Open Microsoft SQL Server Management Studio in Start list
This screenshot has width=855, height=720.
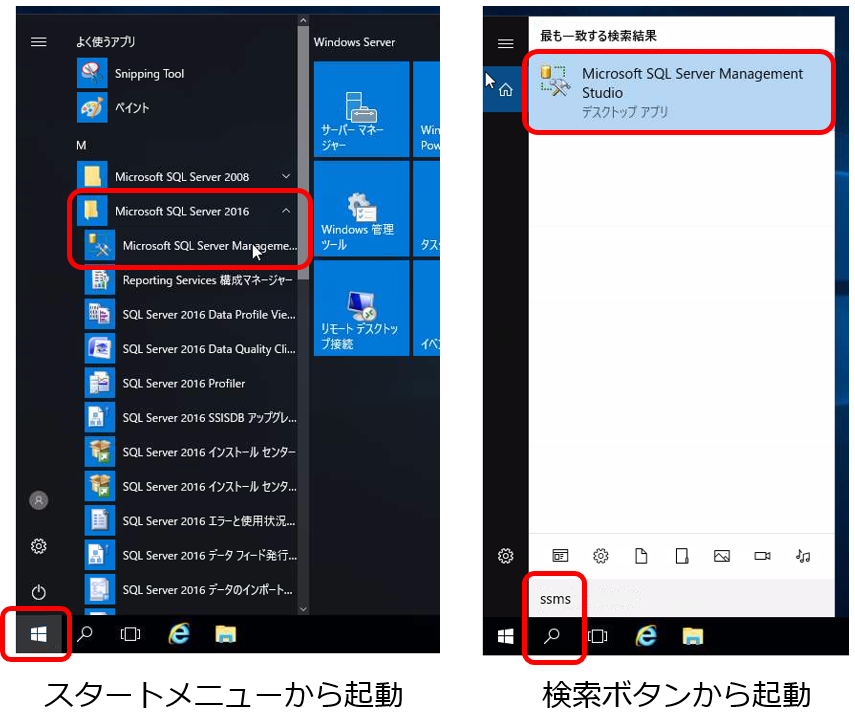[208, 246]
